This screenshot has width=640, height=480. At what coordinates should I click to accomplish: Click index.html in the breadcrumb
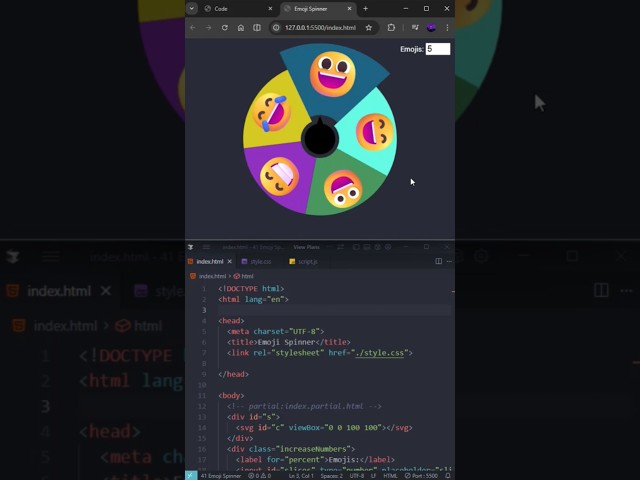pos(212,276)
